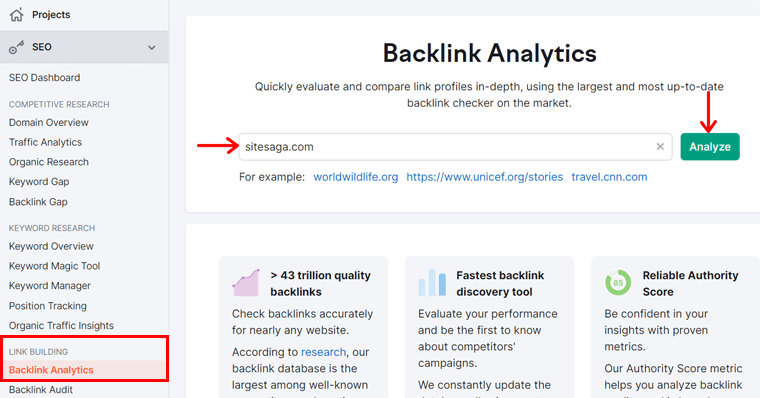This screenshot has width=760, height=398.
Task: Go to Traffic Analytics
Action: point(45,142)
